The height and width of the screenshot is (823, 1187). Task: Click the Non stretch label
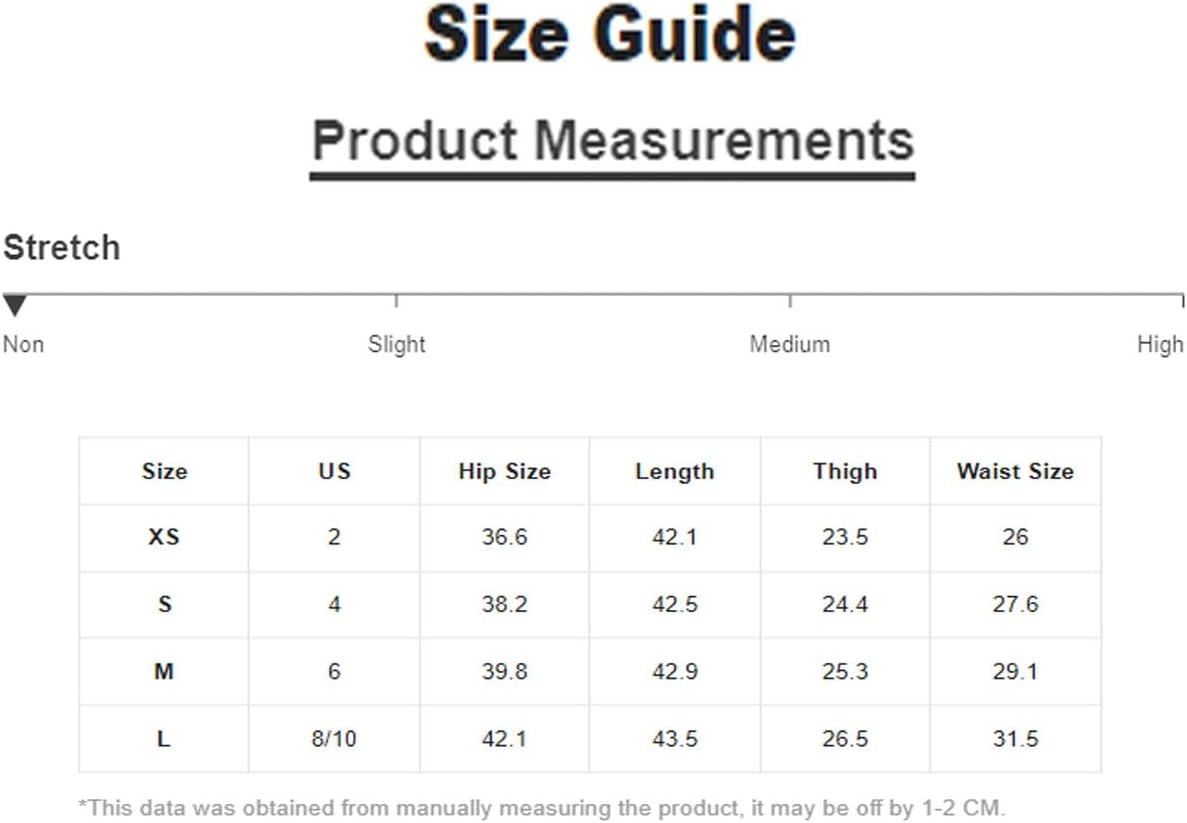pyautogui.click(x=23, y=344)
